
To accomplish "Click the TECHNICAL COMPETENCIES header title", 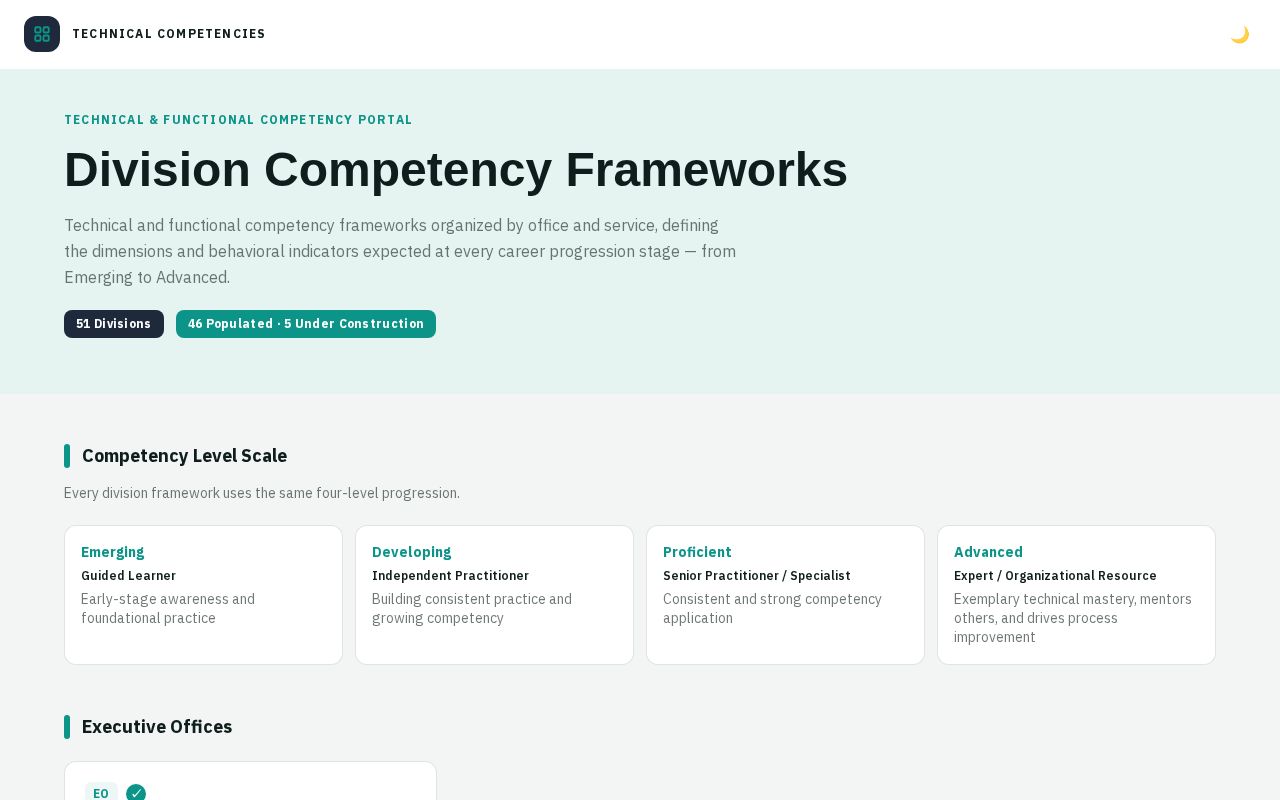I will coord(169,34).
